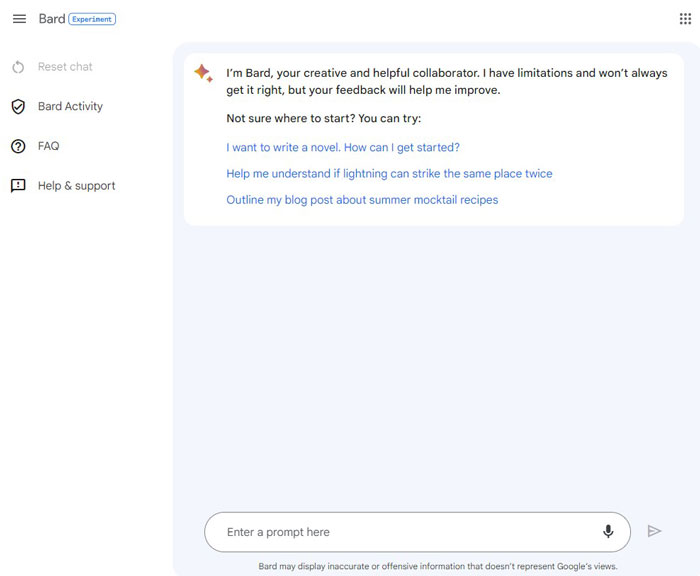700x576 pixels.
Task: Choose Reset chat in the sidebar
Action: (x=65, y=67)
